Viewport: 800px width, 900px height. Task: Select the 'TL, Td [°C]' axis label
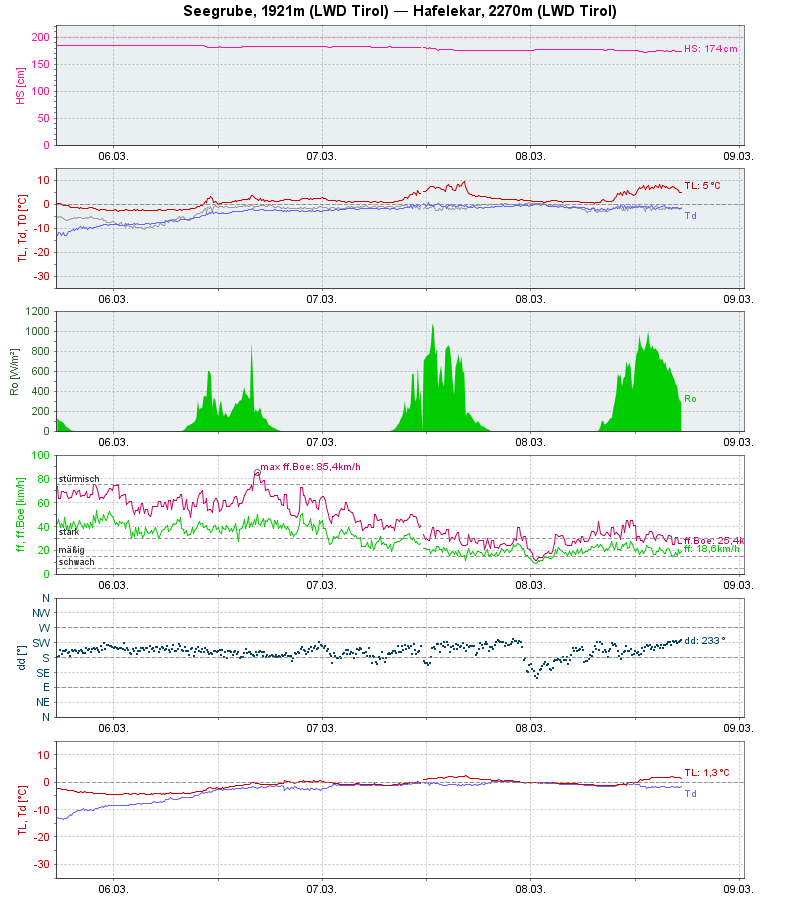(x=22, y=810)
